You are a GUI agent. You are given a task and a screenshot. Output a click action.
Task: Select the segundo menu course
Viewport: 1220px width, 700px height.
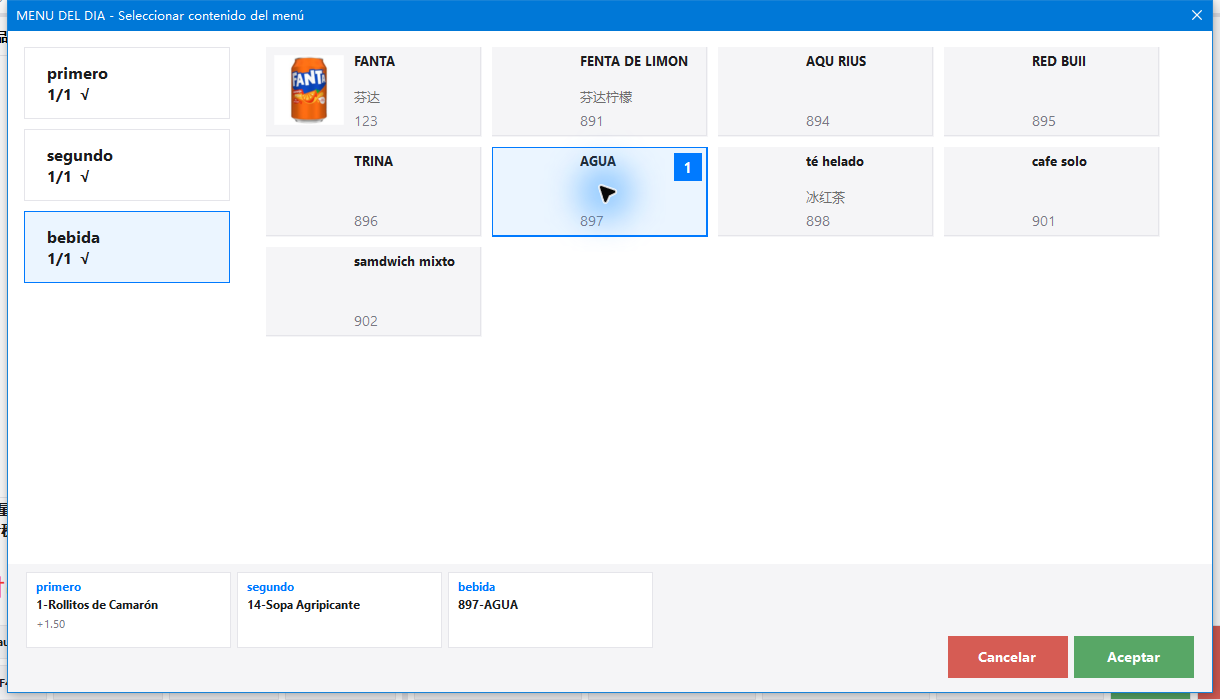point(127,165)
